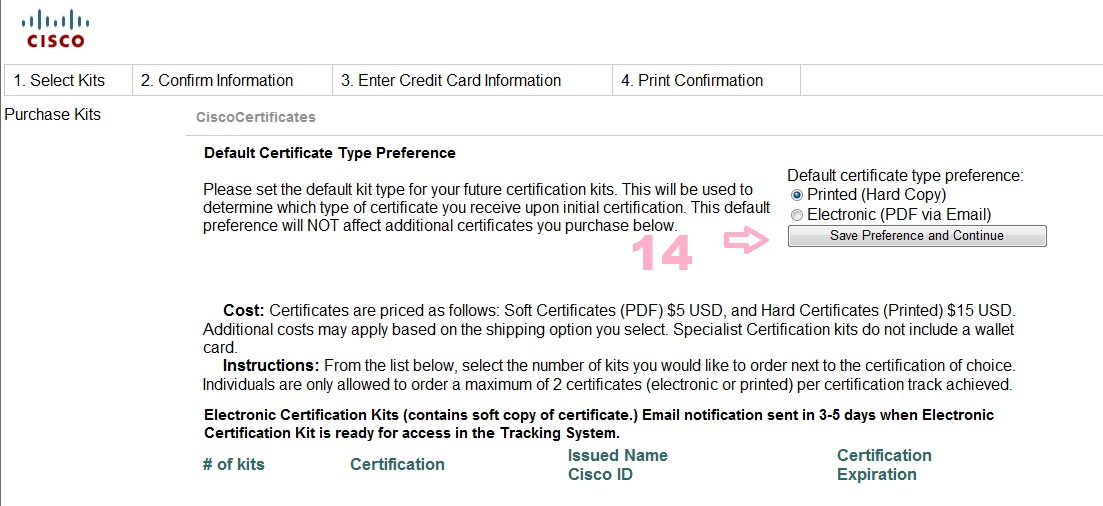Switch to Enter Credit Card Information tab
1103x506 pixels.
(x=451, y=81)
